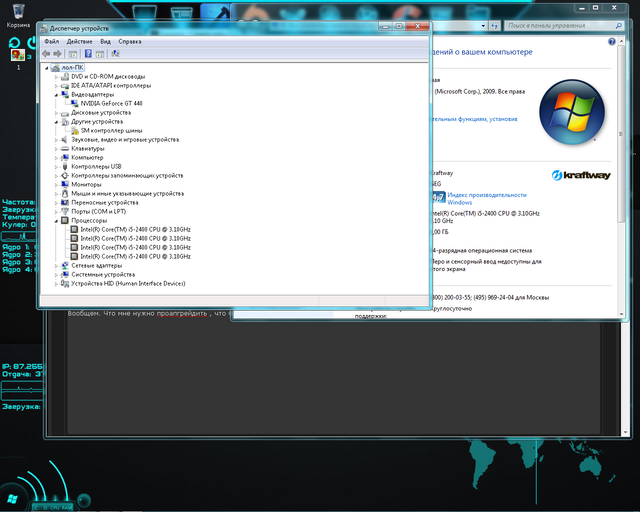640x512 pixels.
Task: Expand Звуковые, видео и игровые устройства
Action: coord(56,140)
